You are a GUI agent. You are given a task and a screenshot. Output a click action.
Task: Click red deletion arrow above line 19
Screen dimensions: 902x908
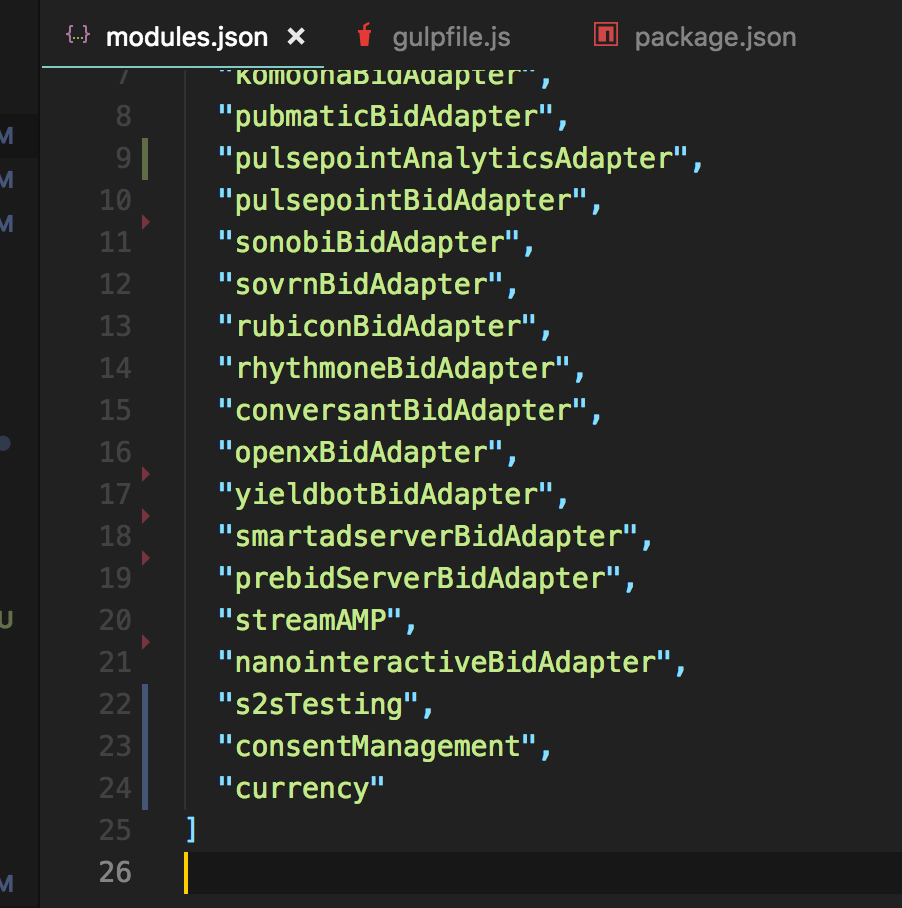click(x=146, y=558)
